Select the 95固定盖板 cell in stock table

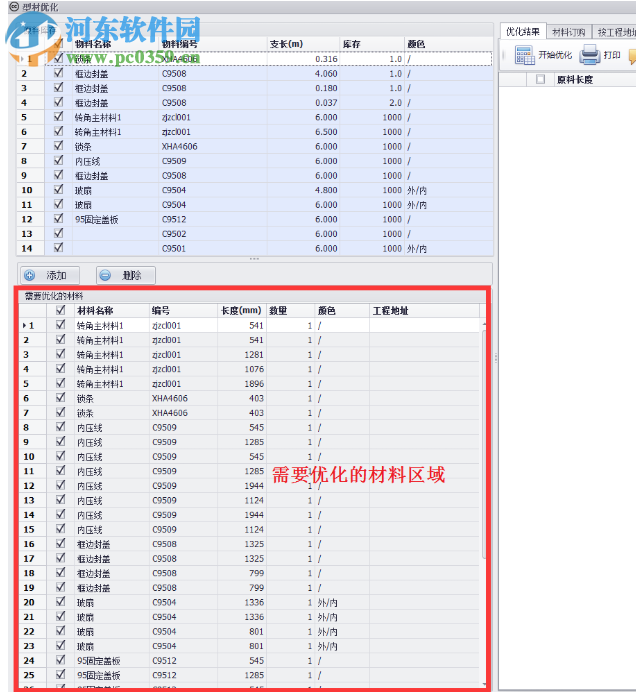tap(116, 219)
